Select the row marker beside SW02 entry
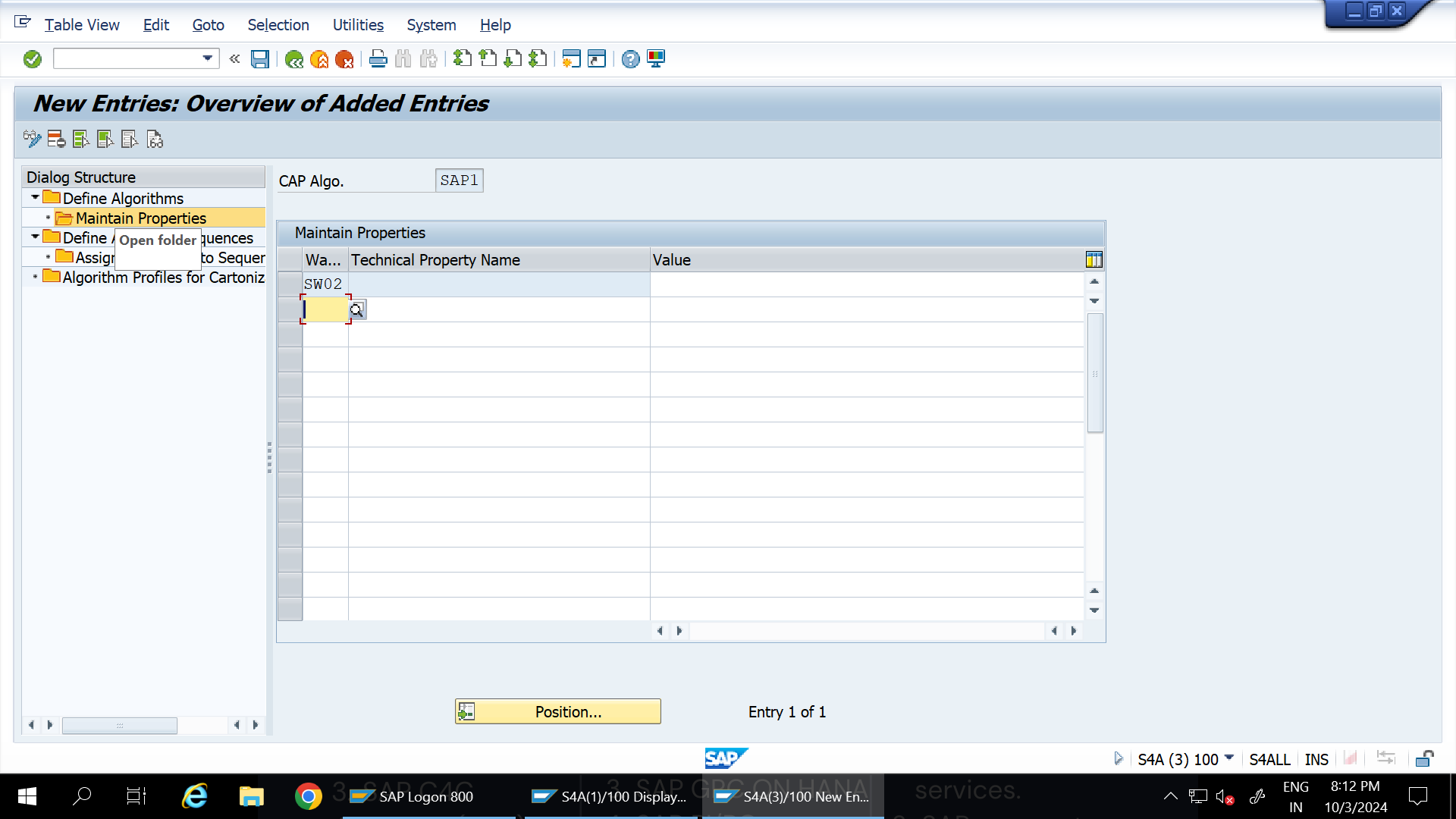Image resolution: width=1456 pixels, height=819 pixels. point(289,284)
